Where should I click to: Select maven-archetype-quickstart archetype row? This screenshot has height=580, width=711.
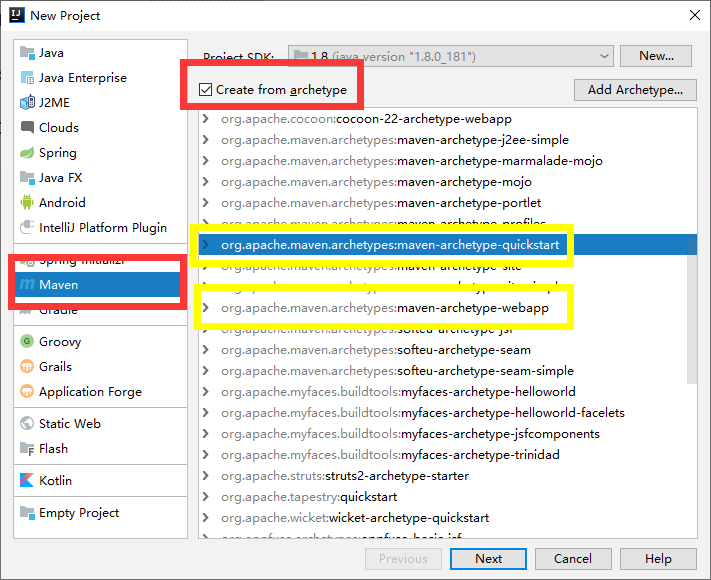click(448, 245)
